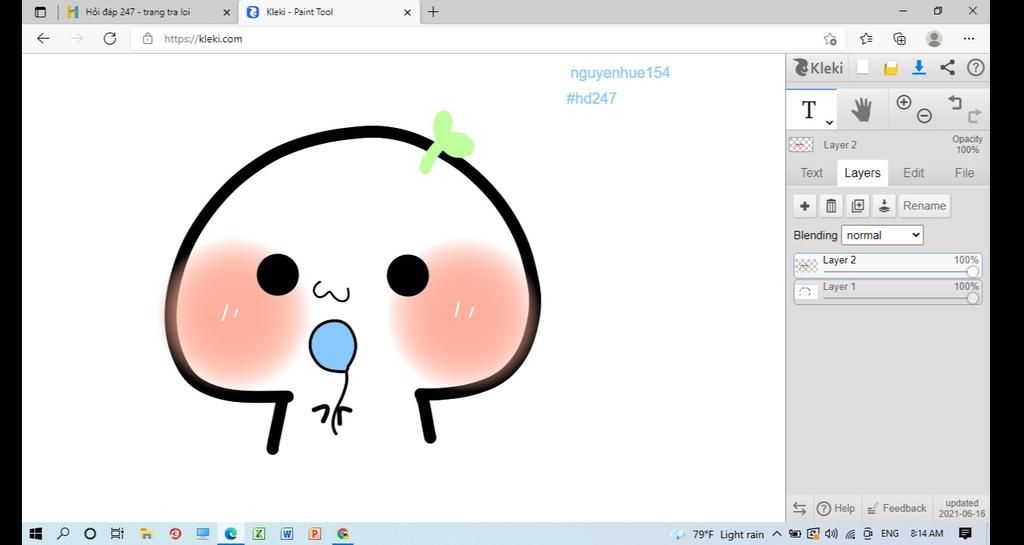Viewport: 1024px width, 545px height.
Task: Click the Kleki logo
Action: tap(818, 67)
